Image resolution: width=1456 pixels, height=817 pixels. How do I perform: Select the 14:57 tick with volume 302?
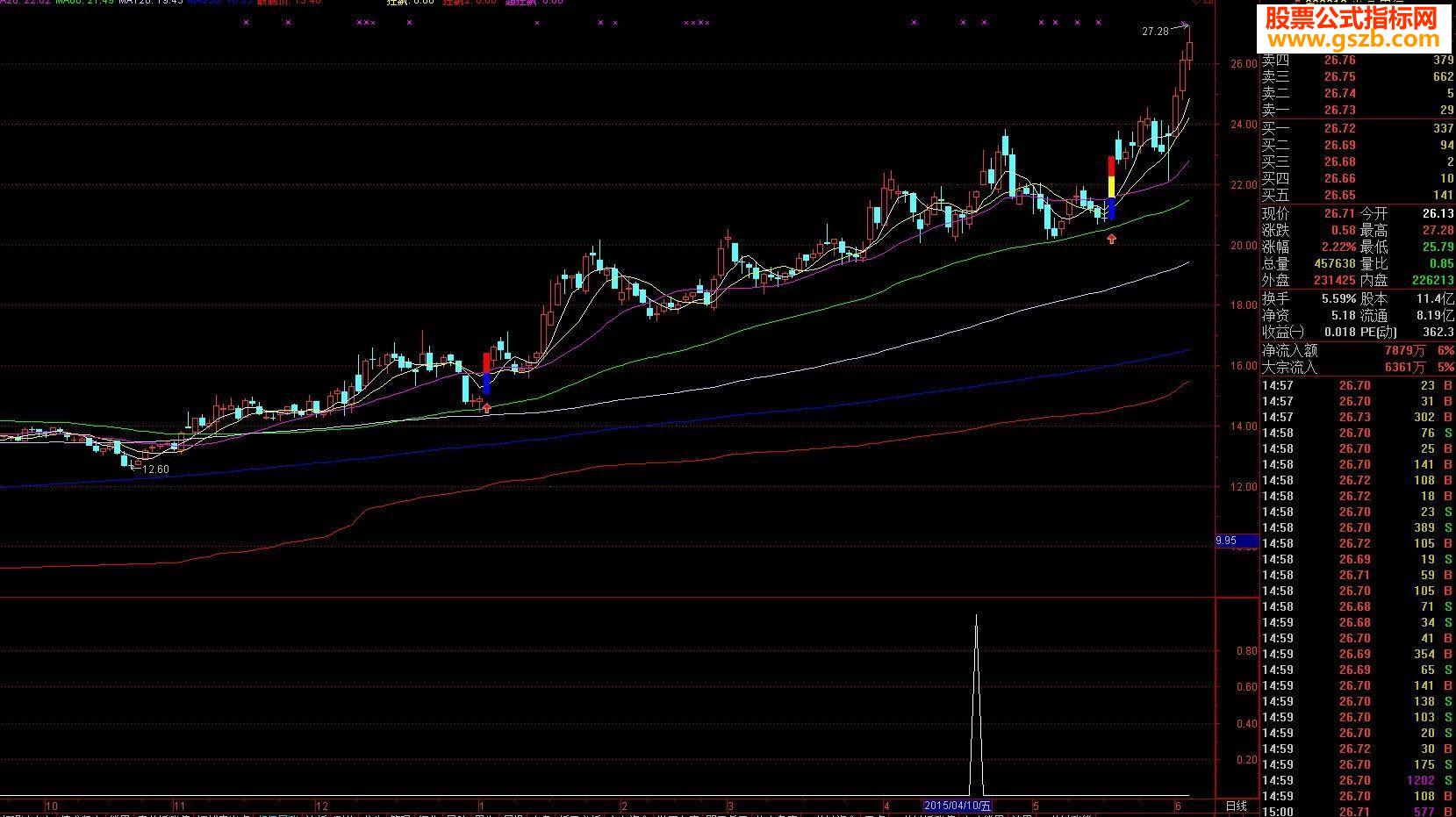1358,418
